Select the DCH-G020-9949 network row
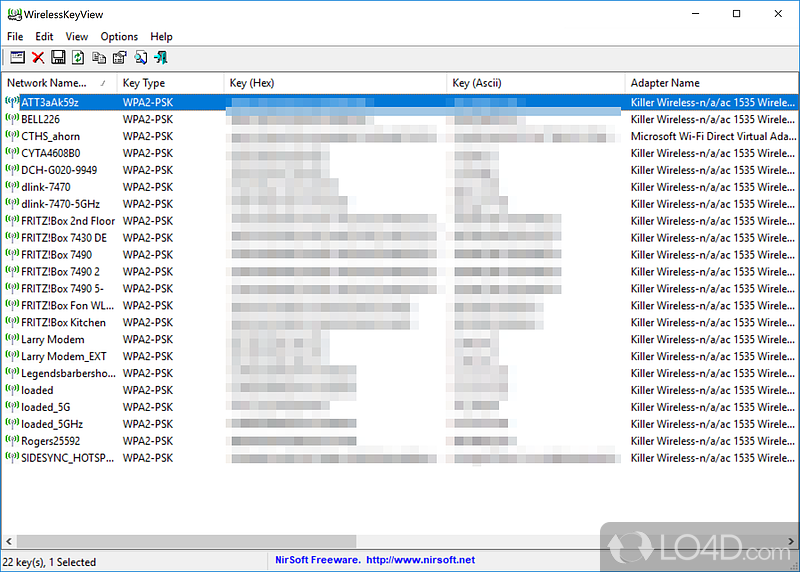This screenshot has height=572, width=800. [x=400, y=170]
